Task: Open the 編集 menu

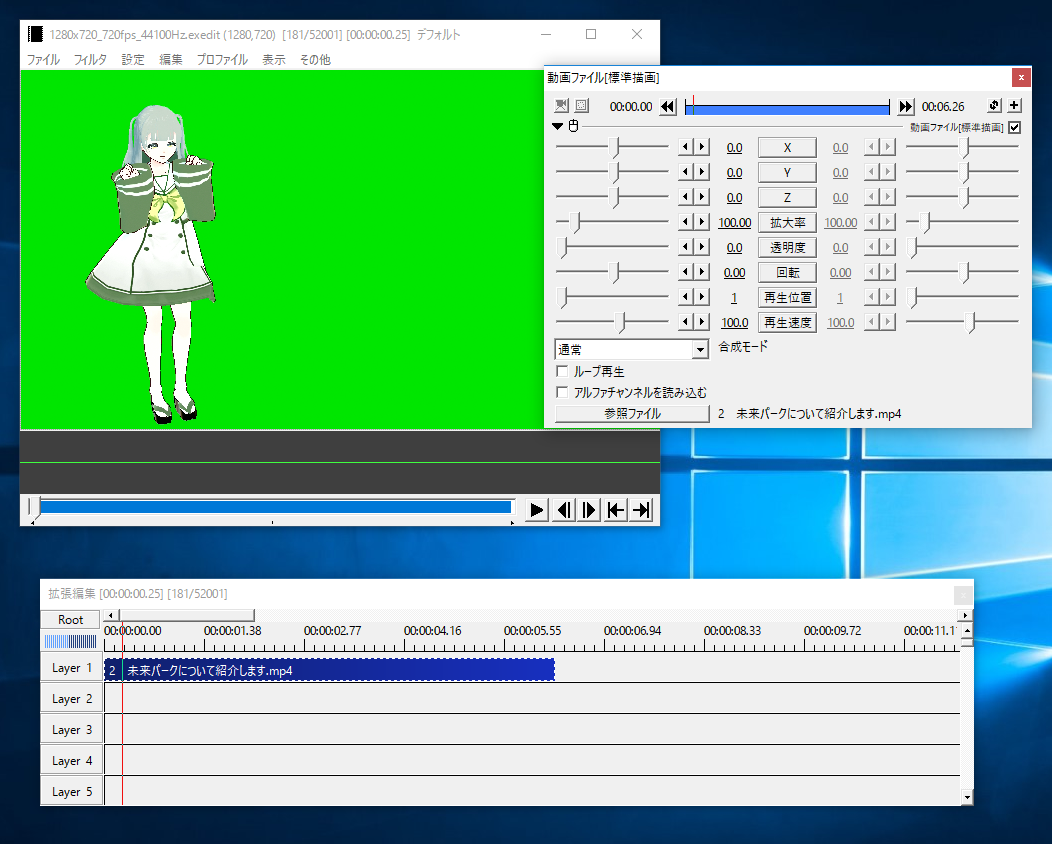Action: (x=170, y=60)
